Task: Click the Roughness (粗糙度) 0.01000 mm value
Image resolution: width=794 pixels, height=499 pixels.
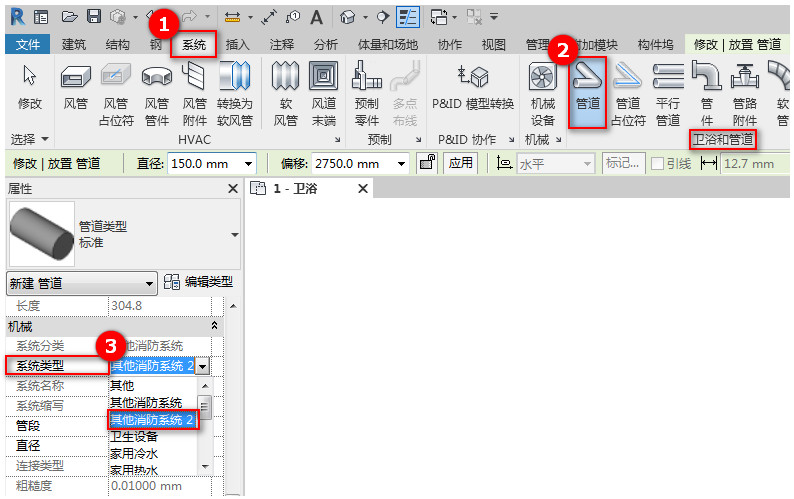Action: click(160, 486)
